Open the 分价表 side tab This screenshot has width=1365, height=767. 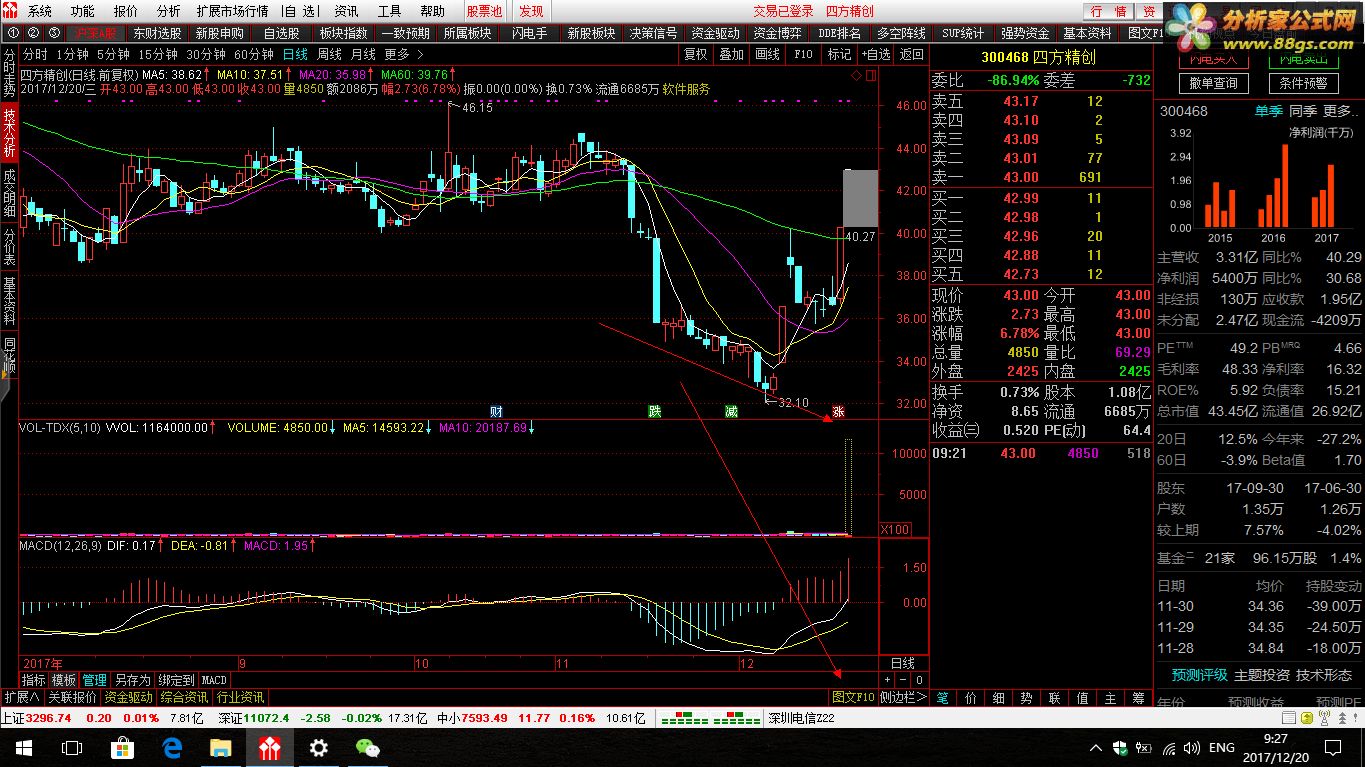coord(9,246)
